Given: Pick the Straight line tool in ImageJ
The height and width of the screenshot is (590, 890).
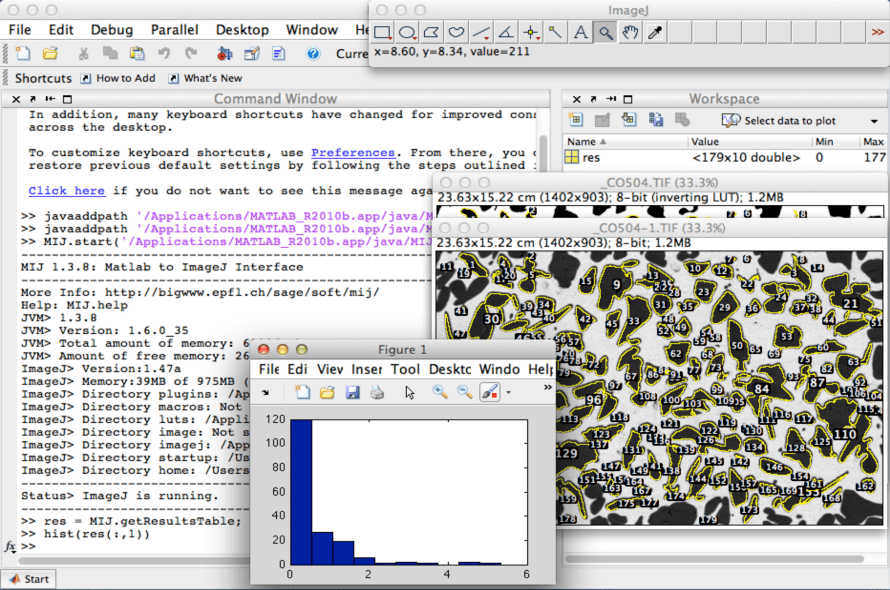Looking at the screenshot, I should (x=481, y=33).
